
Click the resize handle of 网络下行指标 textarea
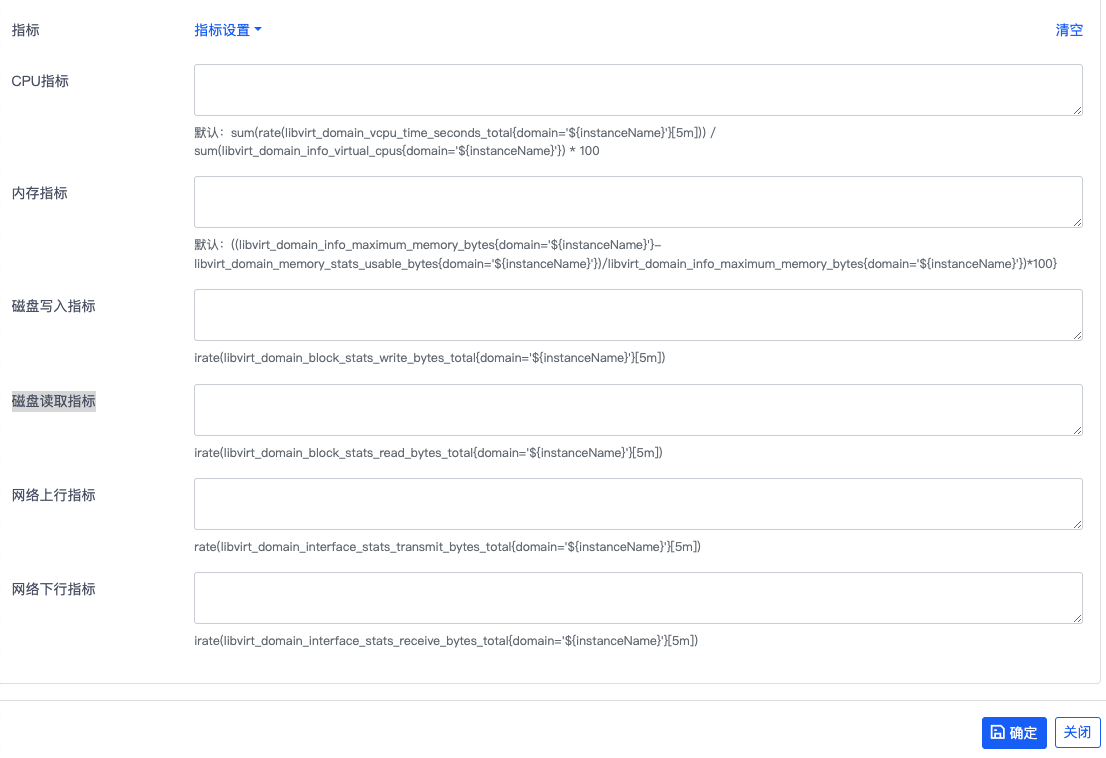coord(1077,618)
